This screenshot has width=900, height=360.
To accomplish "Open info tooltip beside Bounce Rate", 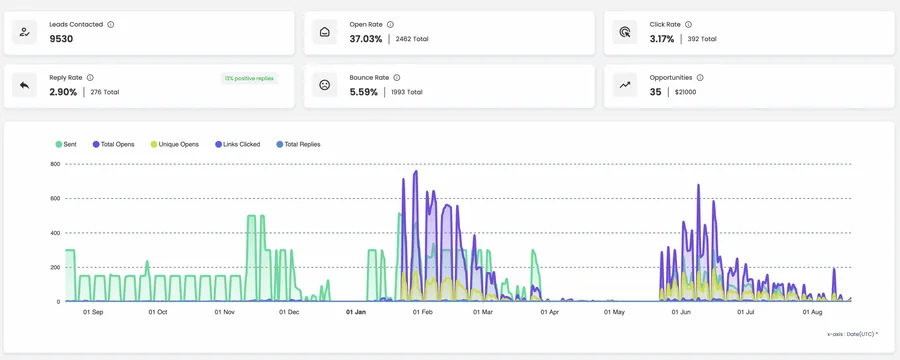I will [397, 78].
